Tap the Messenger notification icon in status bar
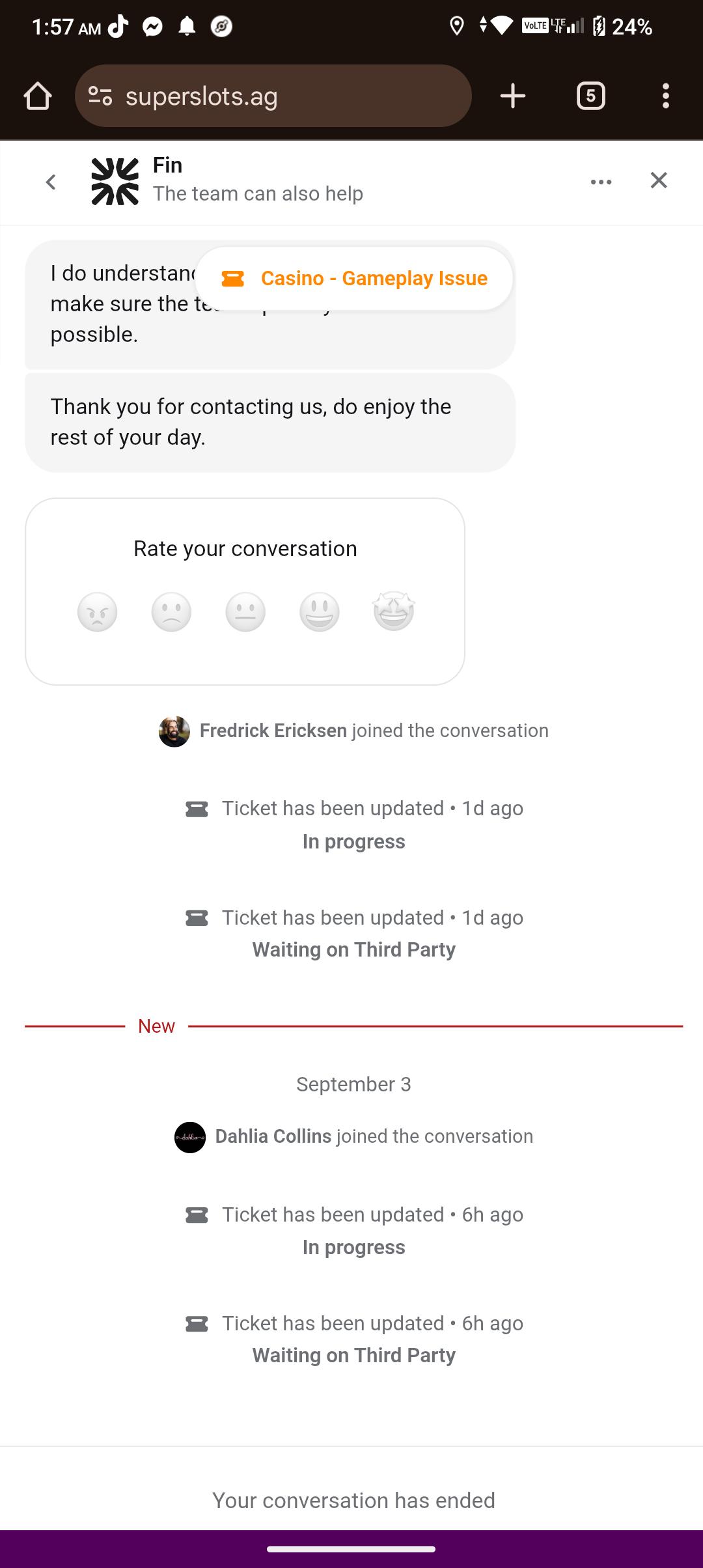 [153, 27]
